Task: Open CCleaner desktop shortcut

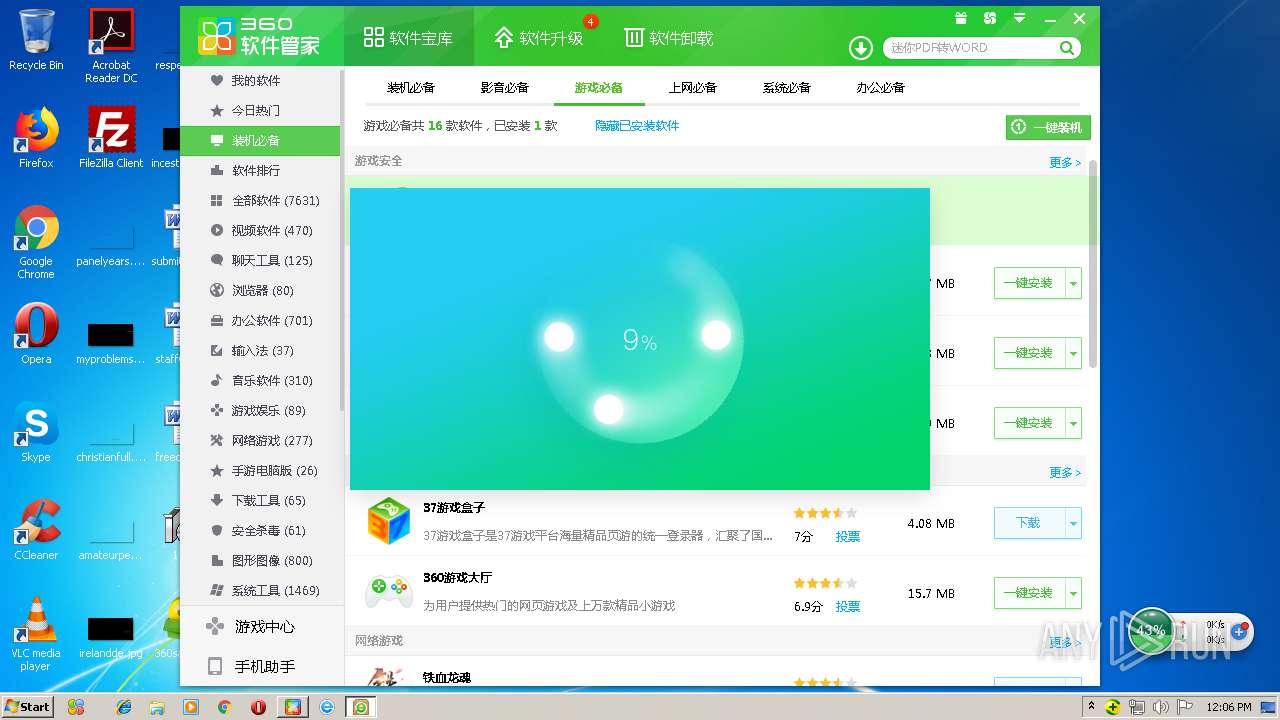Action: pos(36,529)
